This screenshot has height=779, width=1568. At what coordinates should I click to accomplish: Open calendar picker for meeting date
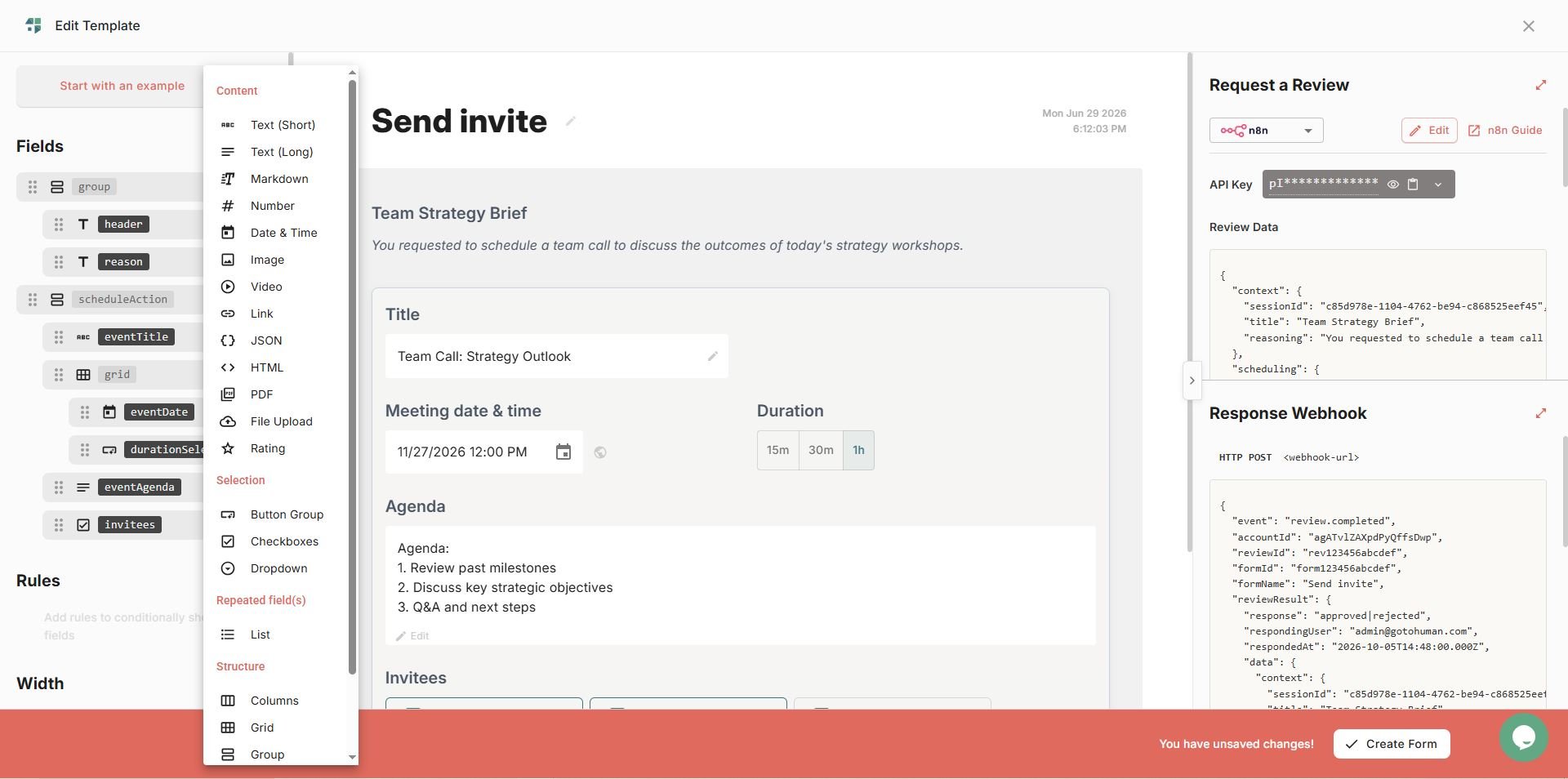563,452
